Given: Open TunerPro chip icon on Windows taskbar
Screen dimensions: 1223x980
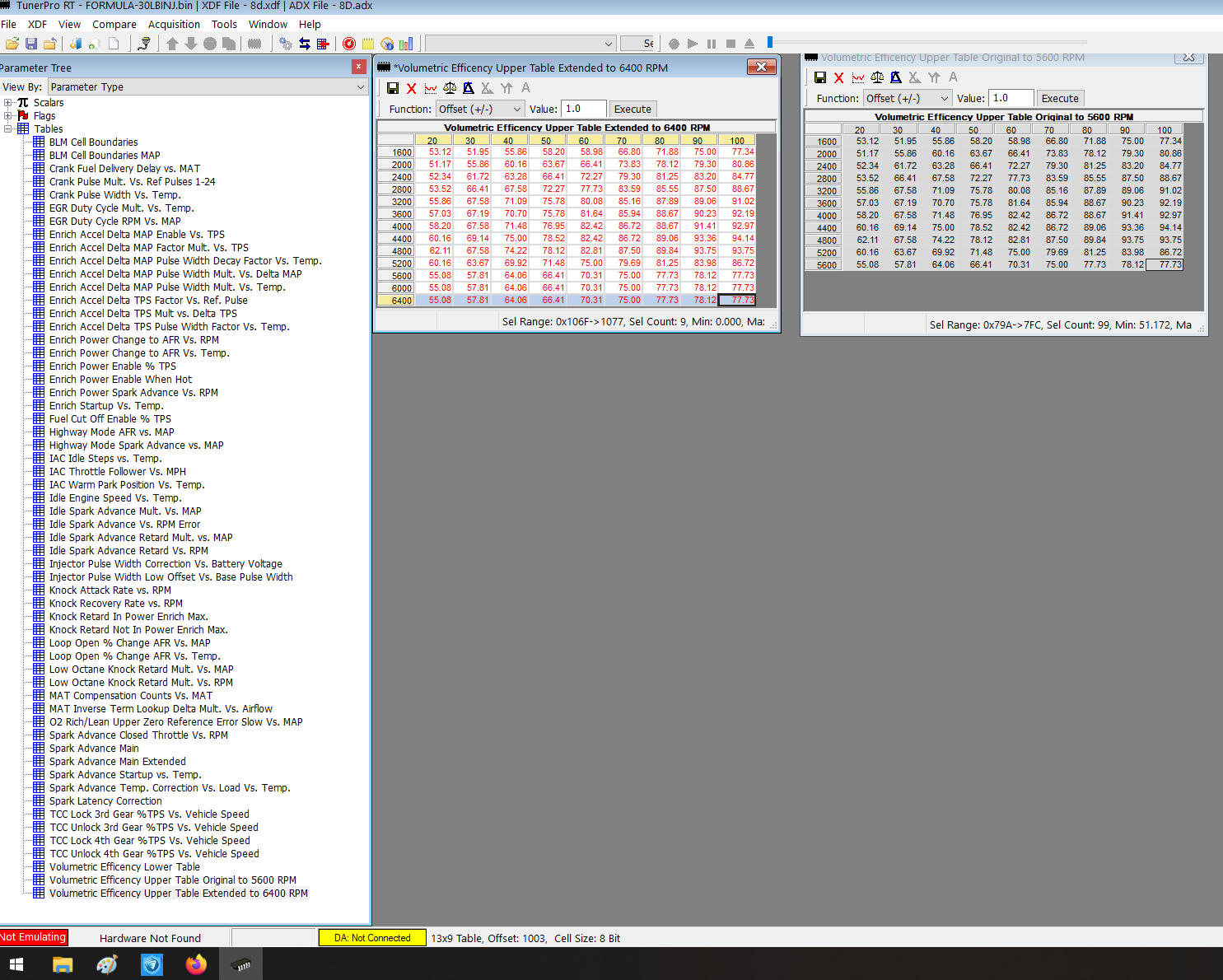Looking at the screenshot, I should (240, 964).
